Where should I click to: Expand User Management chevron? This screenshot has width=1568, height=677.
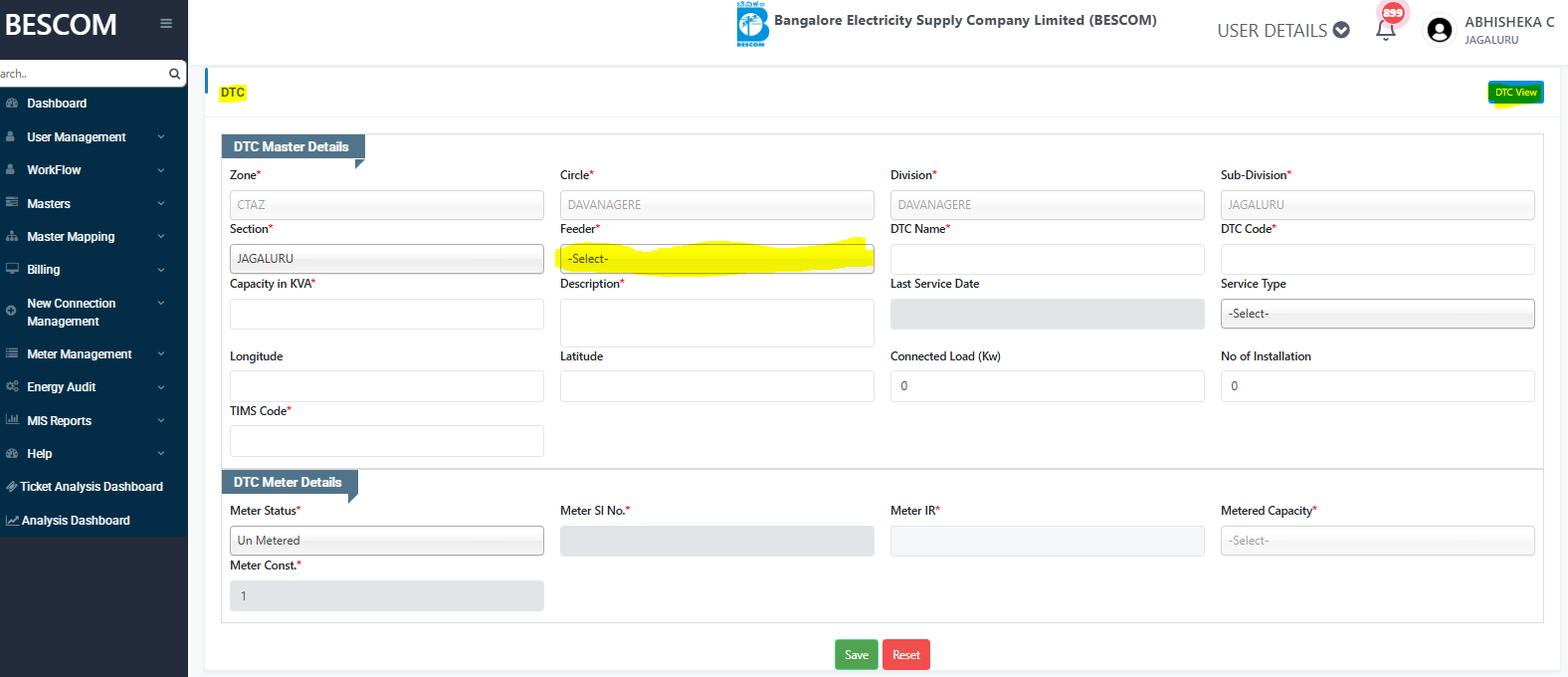tap(161, 137)
